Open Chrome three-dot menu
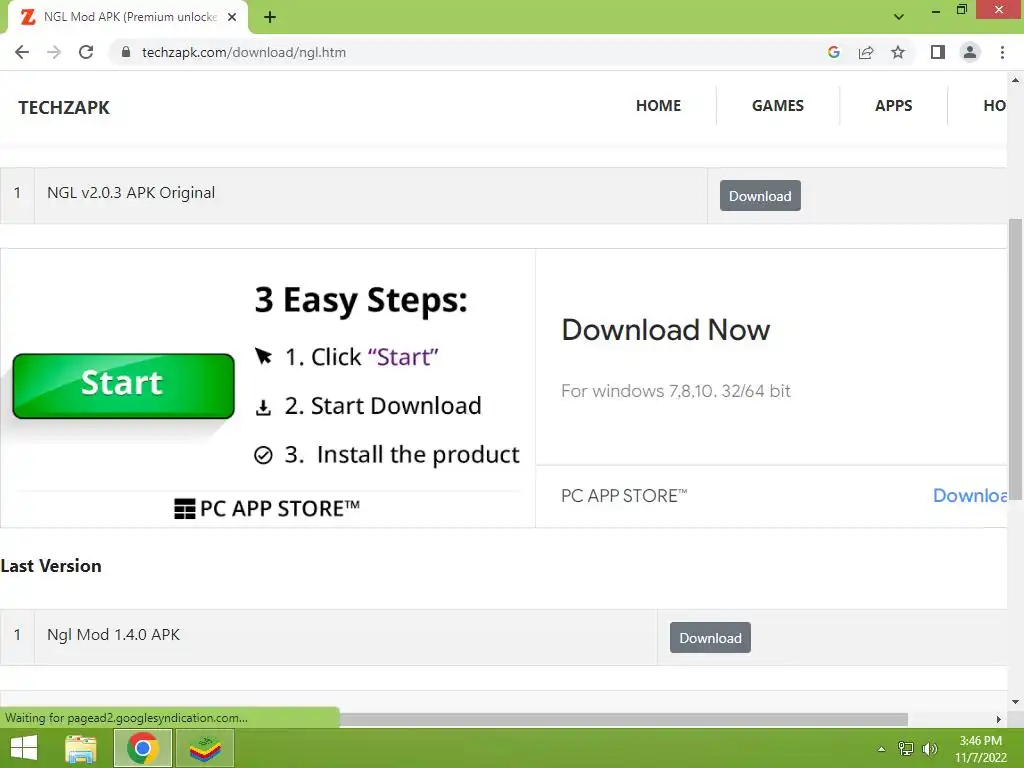The width and height of the screenshot is (1024, 768). point(1002,52)
